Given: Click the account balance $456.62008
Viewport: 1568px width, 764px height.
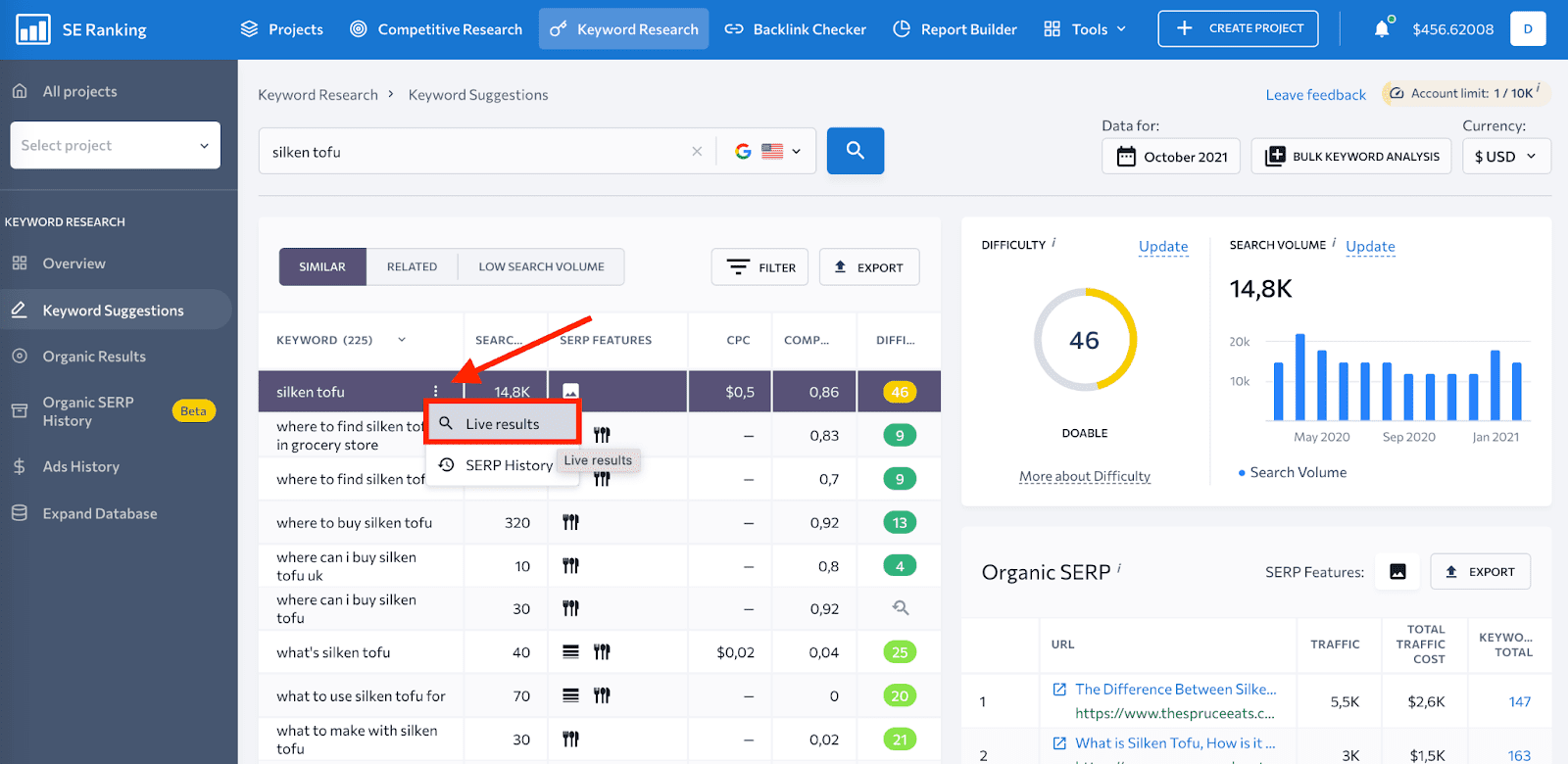Looking at the screenshot, I should [x=1453, y=29].
